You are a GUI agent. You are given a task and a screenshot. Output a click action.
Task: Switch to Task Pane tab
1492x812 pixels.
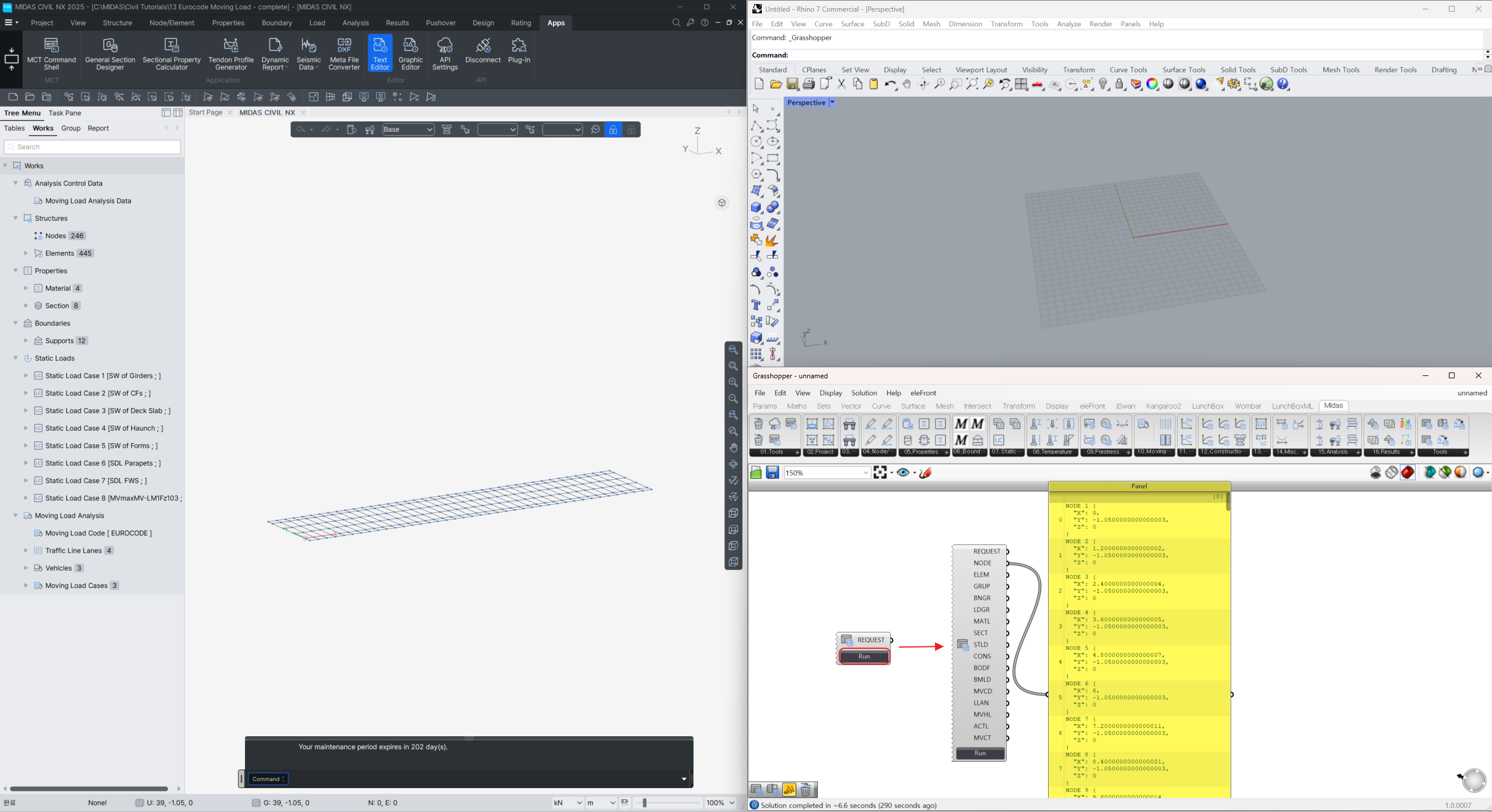tap(65, 113)
